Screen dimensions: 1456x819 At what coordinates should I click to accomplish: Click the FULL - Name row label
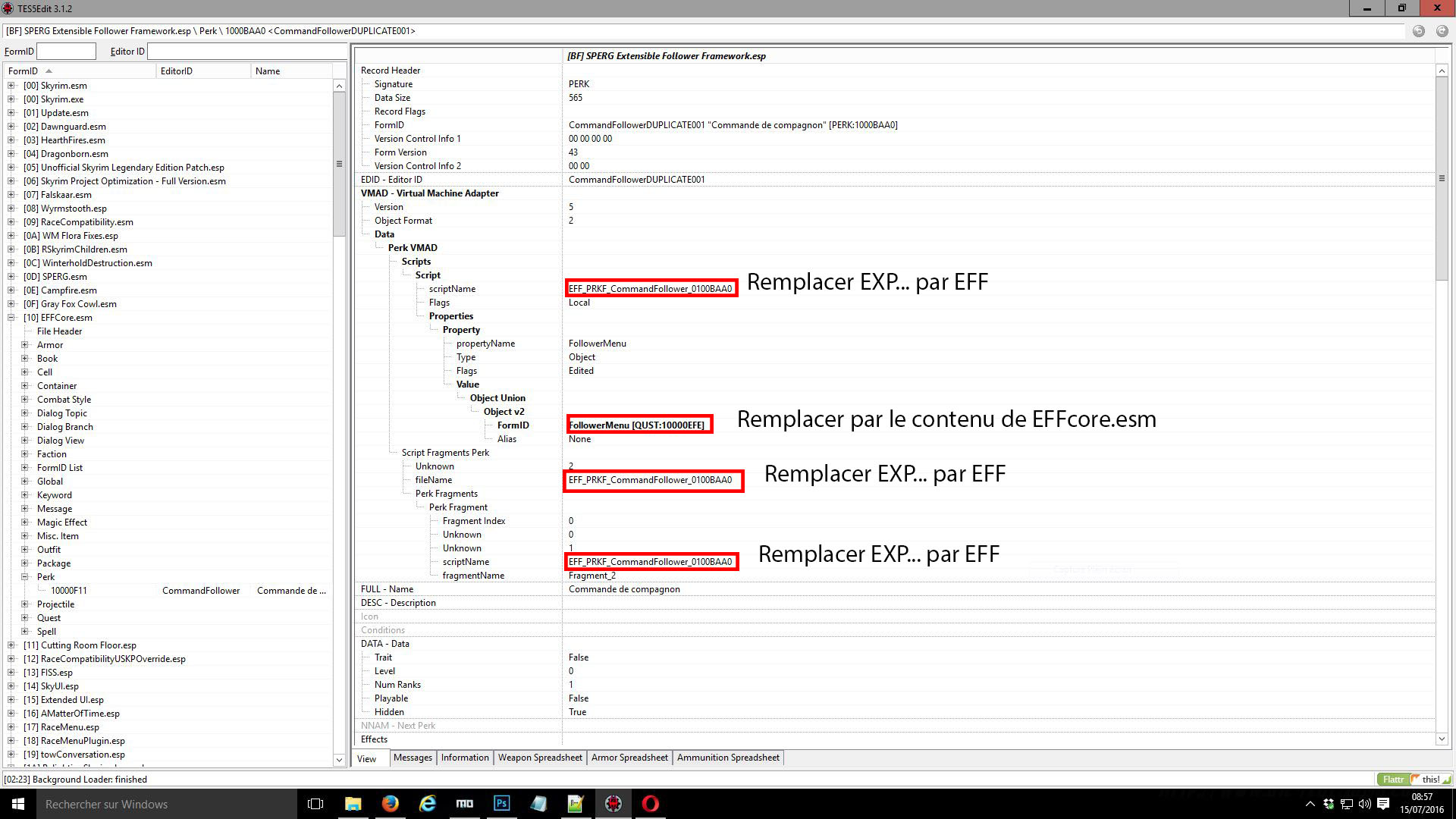387,589
